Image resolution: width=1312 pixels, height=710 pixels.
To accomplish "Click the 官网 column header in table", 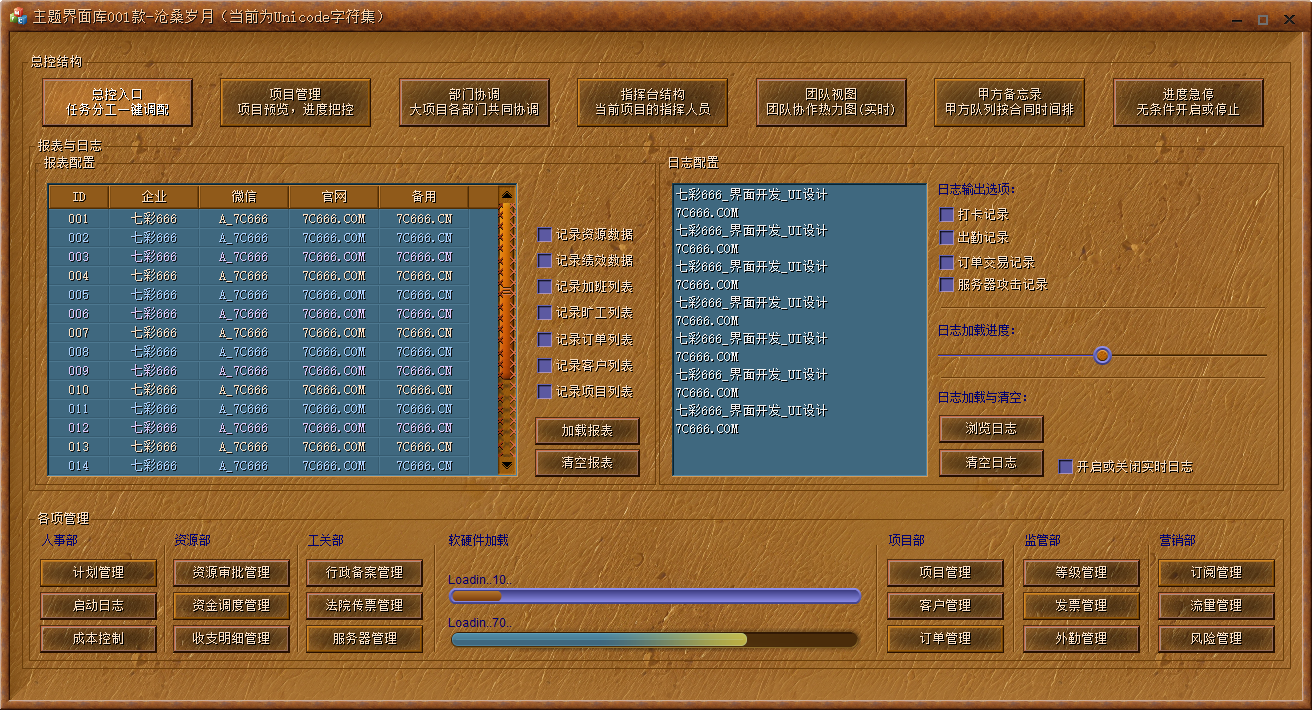I will (x=334, y=197).
